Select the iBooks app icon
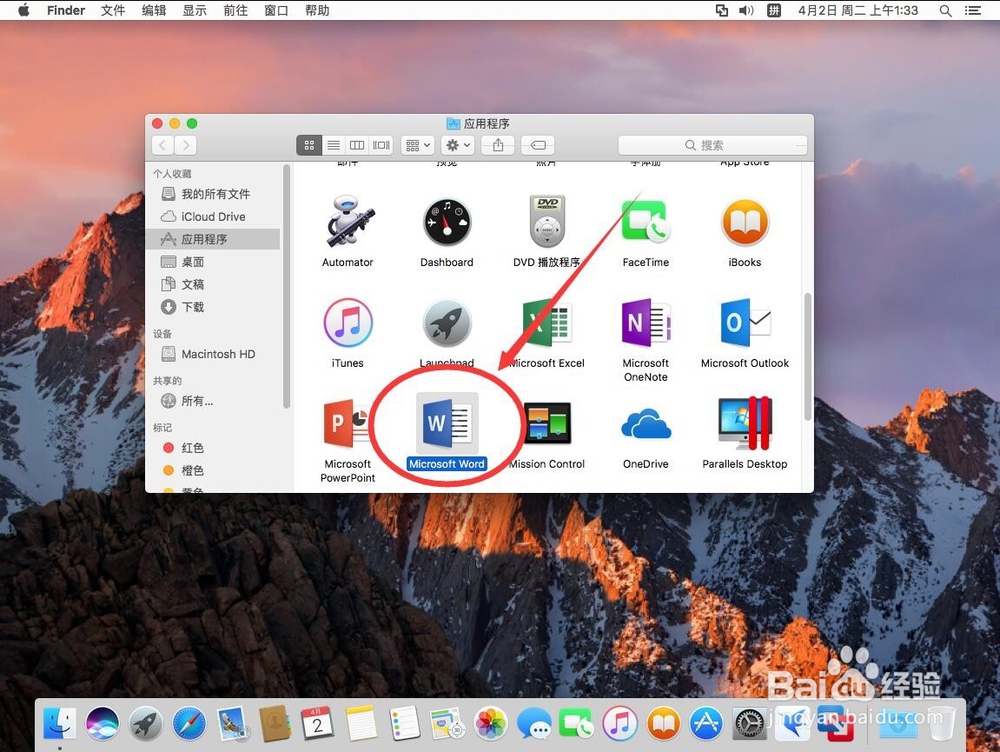Viewport: 1000px width, 752px height. (x=744, y=222)
